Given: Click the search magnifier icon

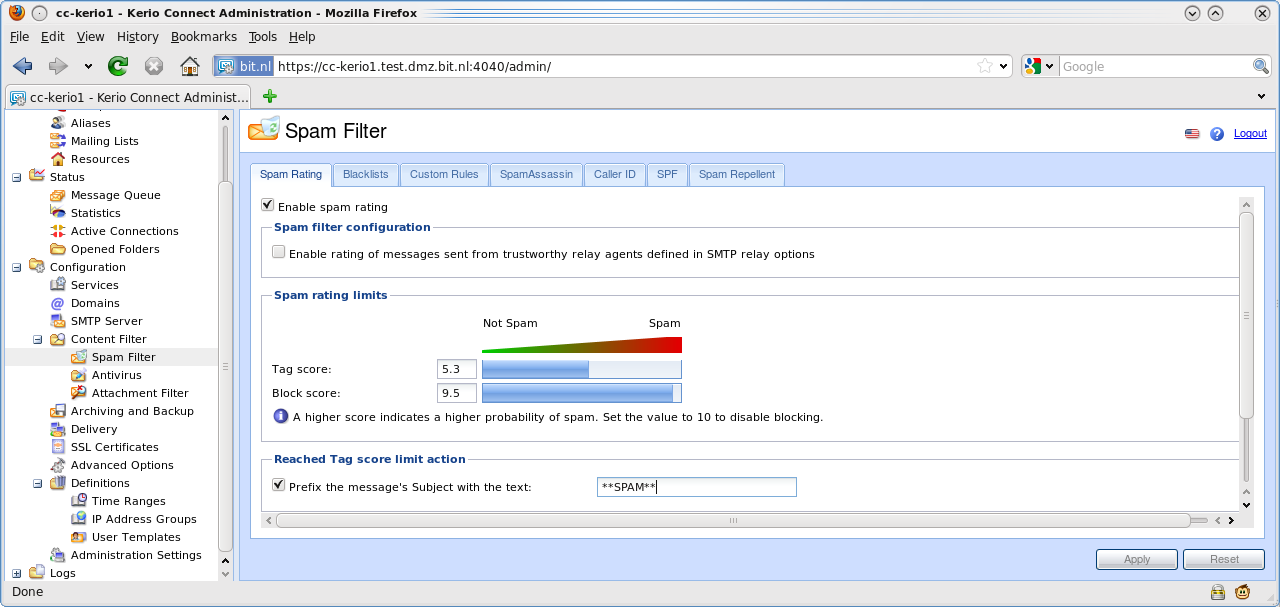Looking at the screenshot, I should [x=1261, y=66].
